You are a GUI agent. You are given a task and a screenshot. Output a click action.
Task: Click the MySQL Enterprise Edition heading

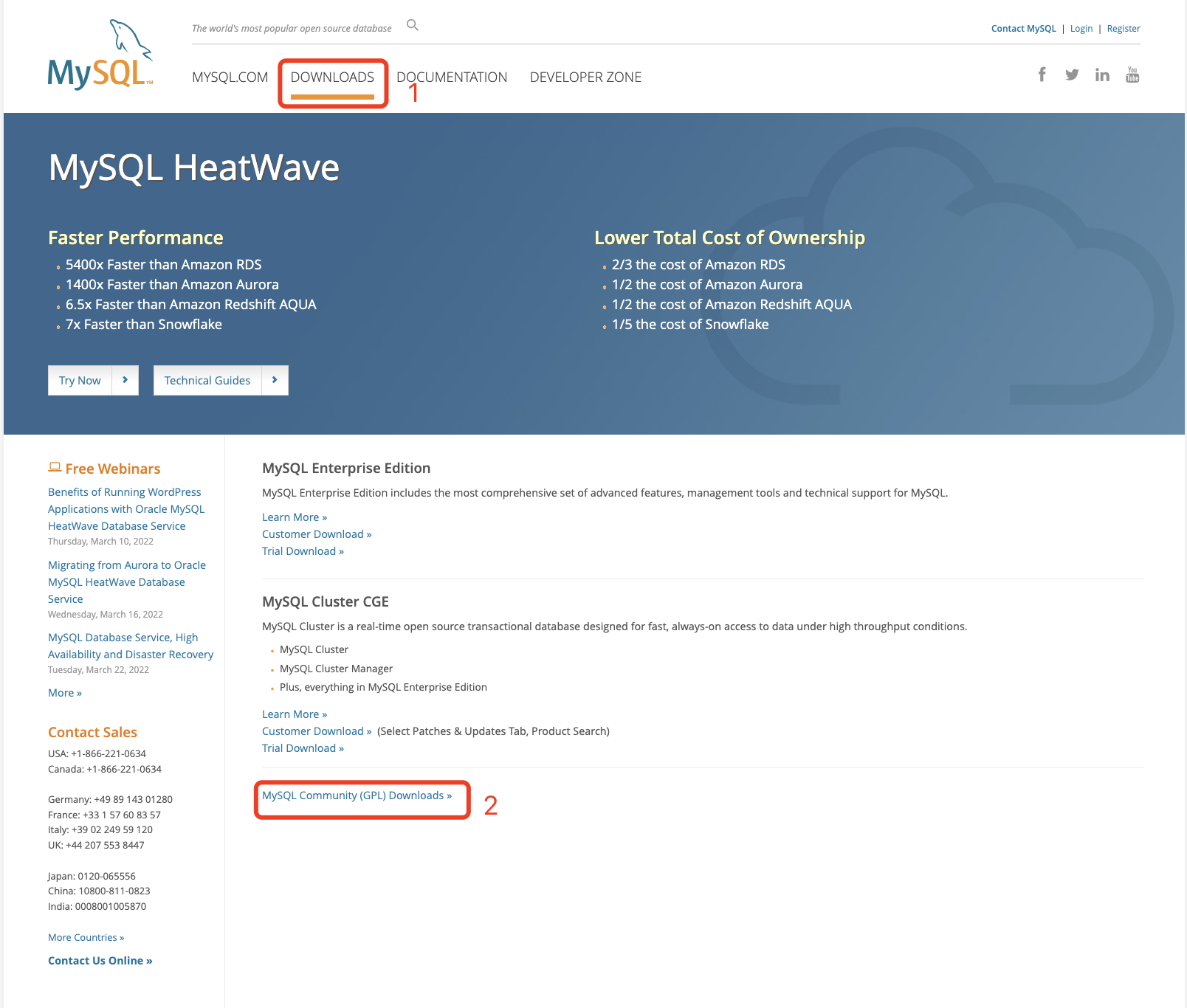[346, 468]
